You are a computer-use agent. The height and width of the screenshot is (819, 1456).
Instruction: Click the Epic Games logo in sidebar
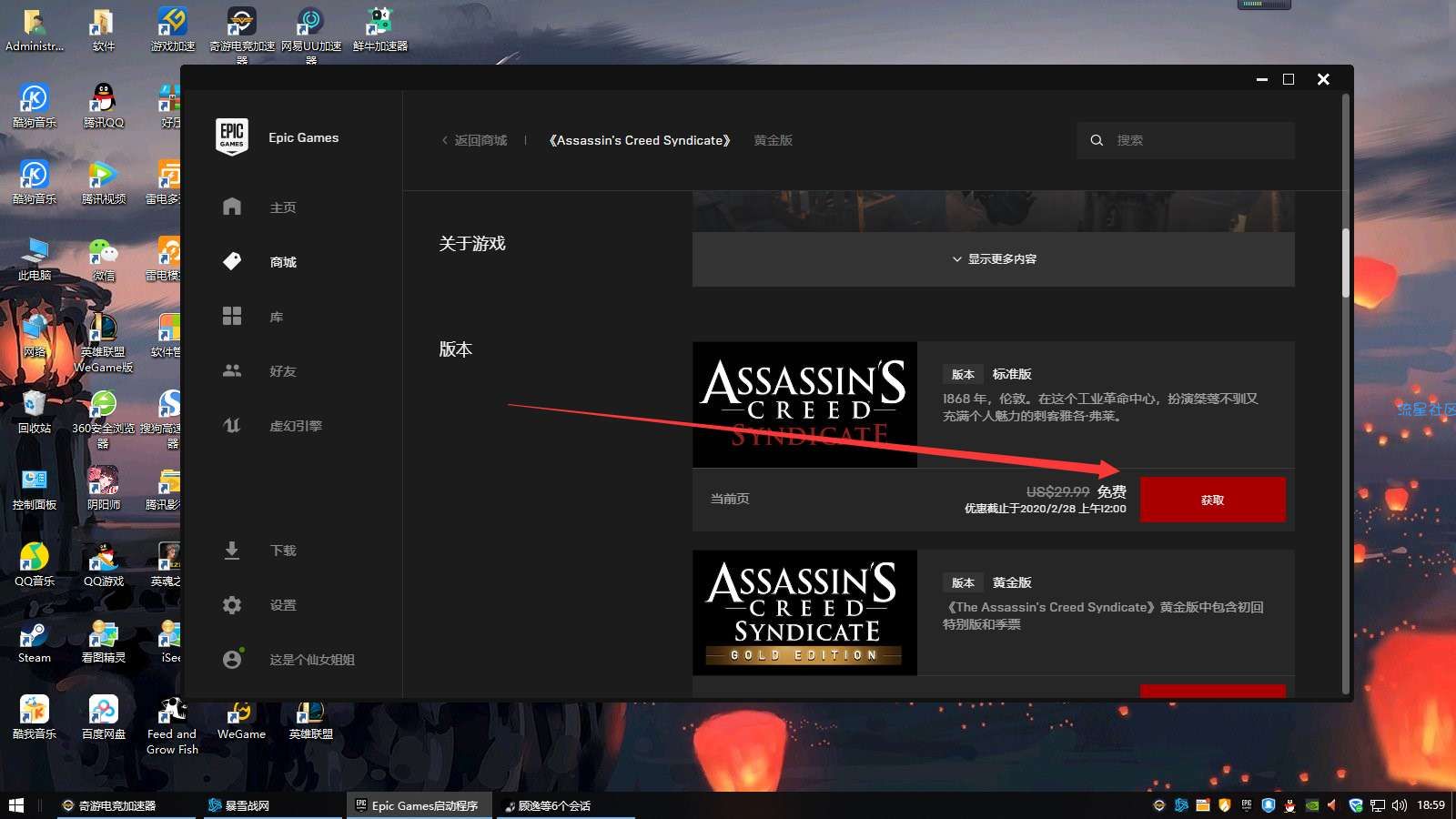pos(232,136)
